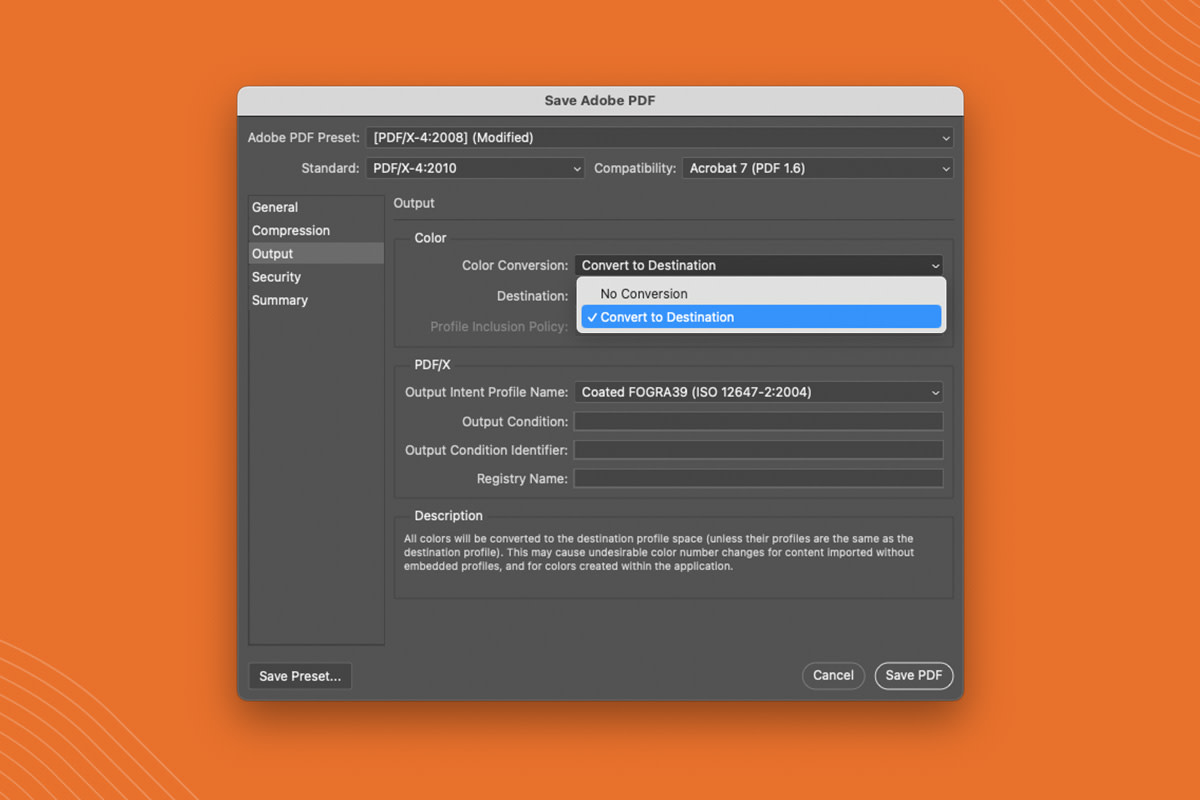1200x800 pixels.
Task: Click the Registry Name field
Action: tap(758, 479)
